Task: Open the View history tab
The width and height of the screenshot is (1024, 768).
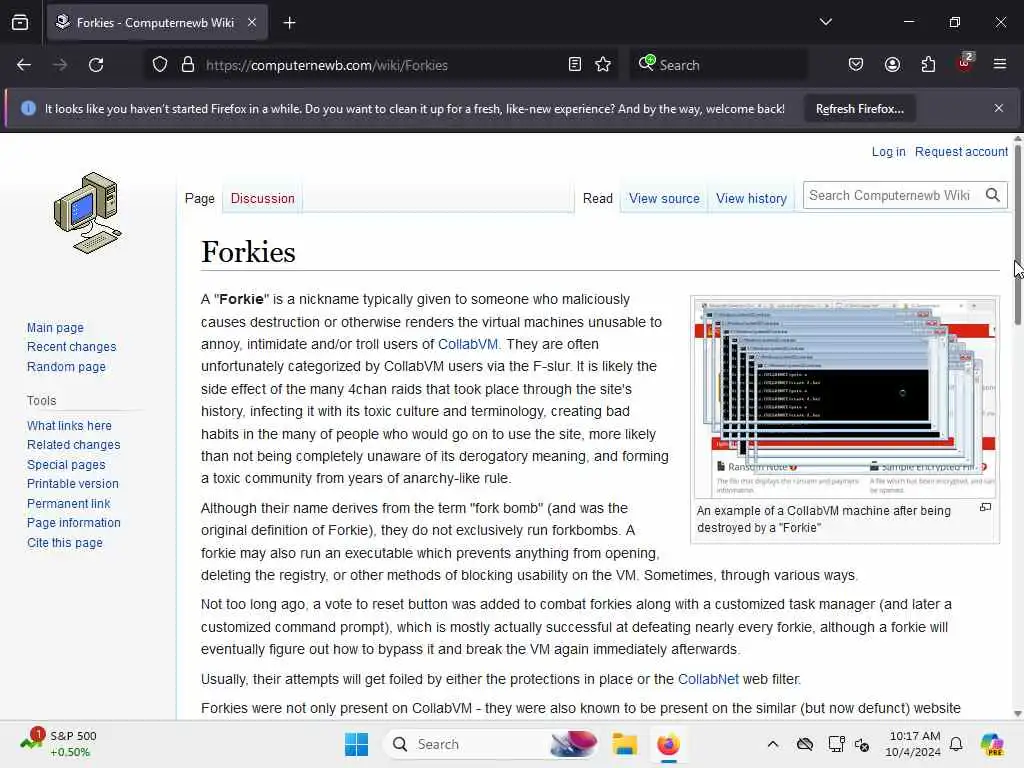Action: (x=751, y=199)
